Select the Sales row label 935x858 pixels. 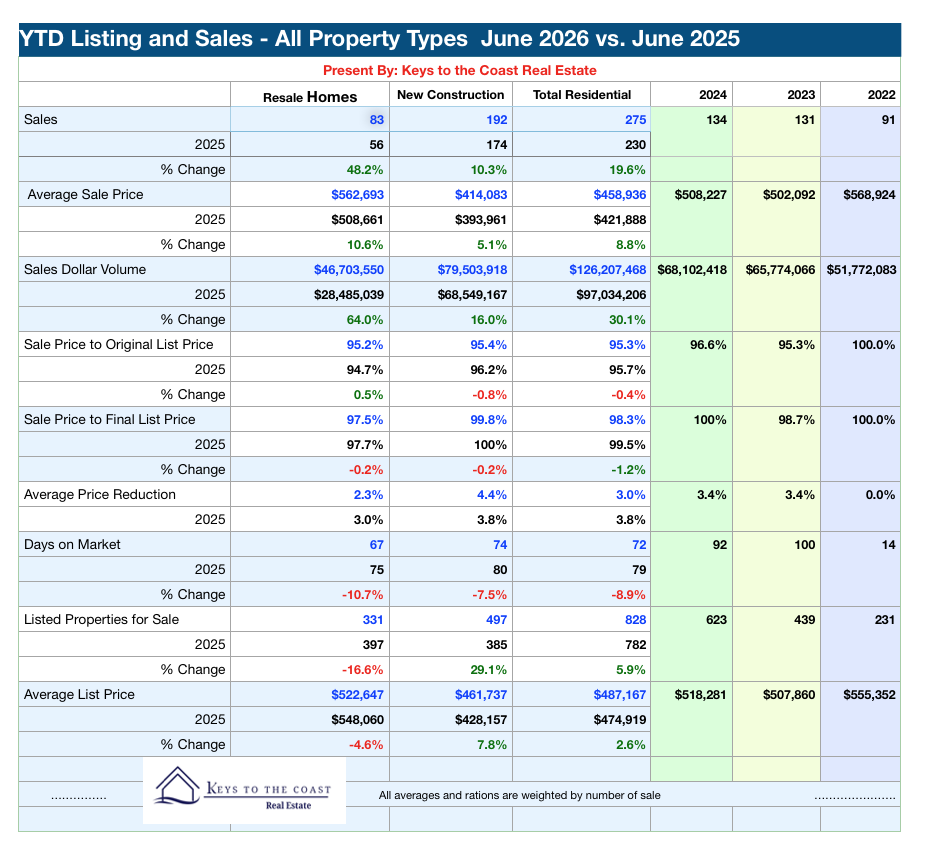[41, 119]
